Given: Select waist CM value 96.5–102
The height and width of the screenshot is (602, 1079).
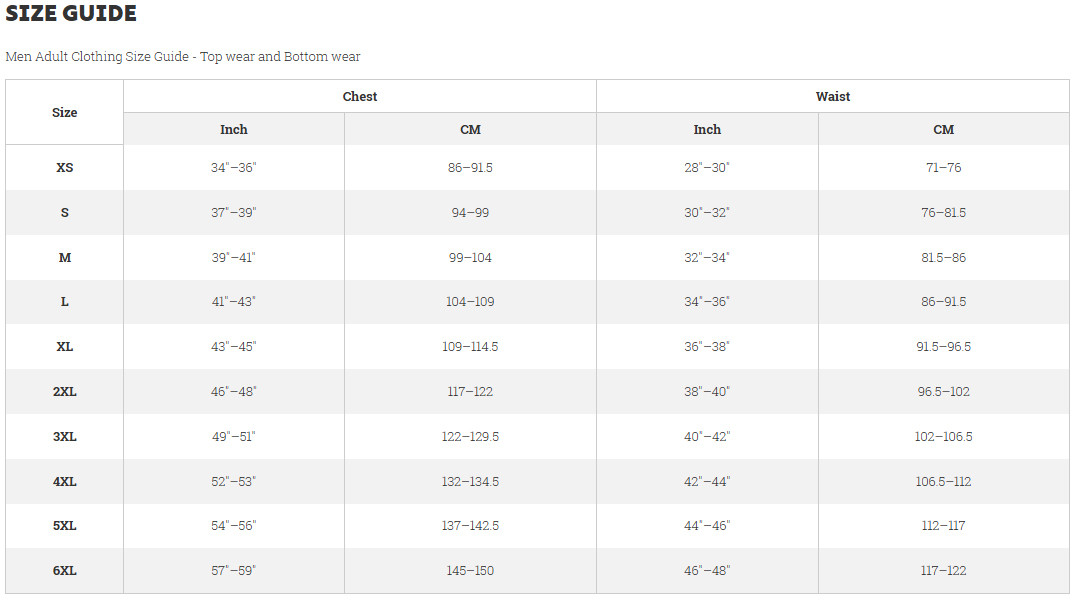Looking at the screenshot, I should (x=943, y=391).
